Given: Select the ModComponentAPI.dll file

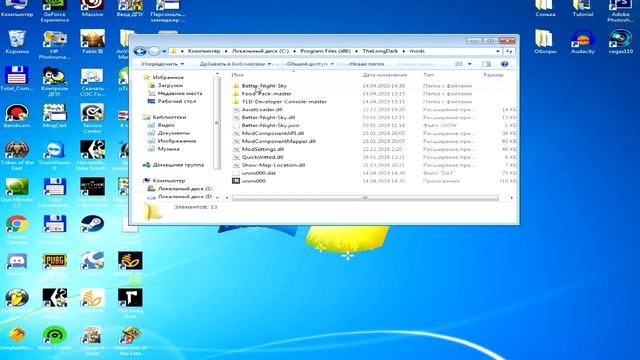Looking at the screenshot, I should click(x=273, y=133).
